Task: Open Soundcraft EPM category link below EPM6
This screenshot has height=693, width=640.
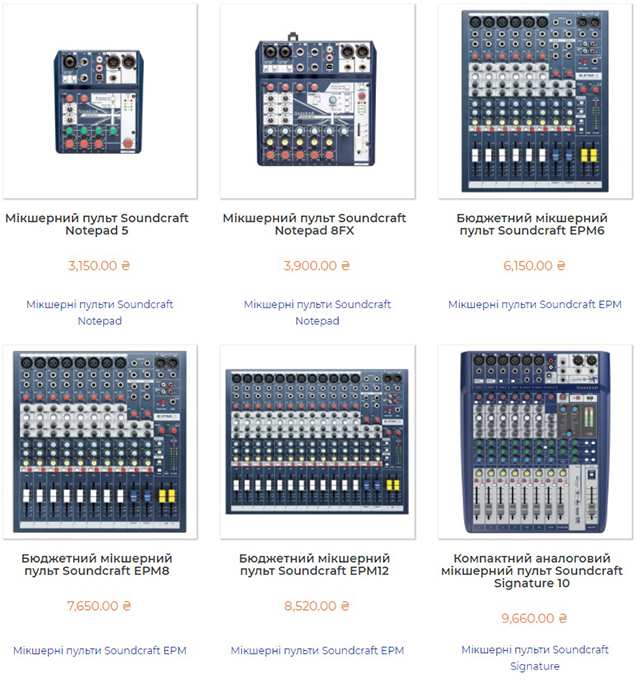Action: click(x=534, y=304)
